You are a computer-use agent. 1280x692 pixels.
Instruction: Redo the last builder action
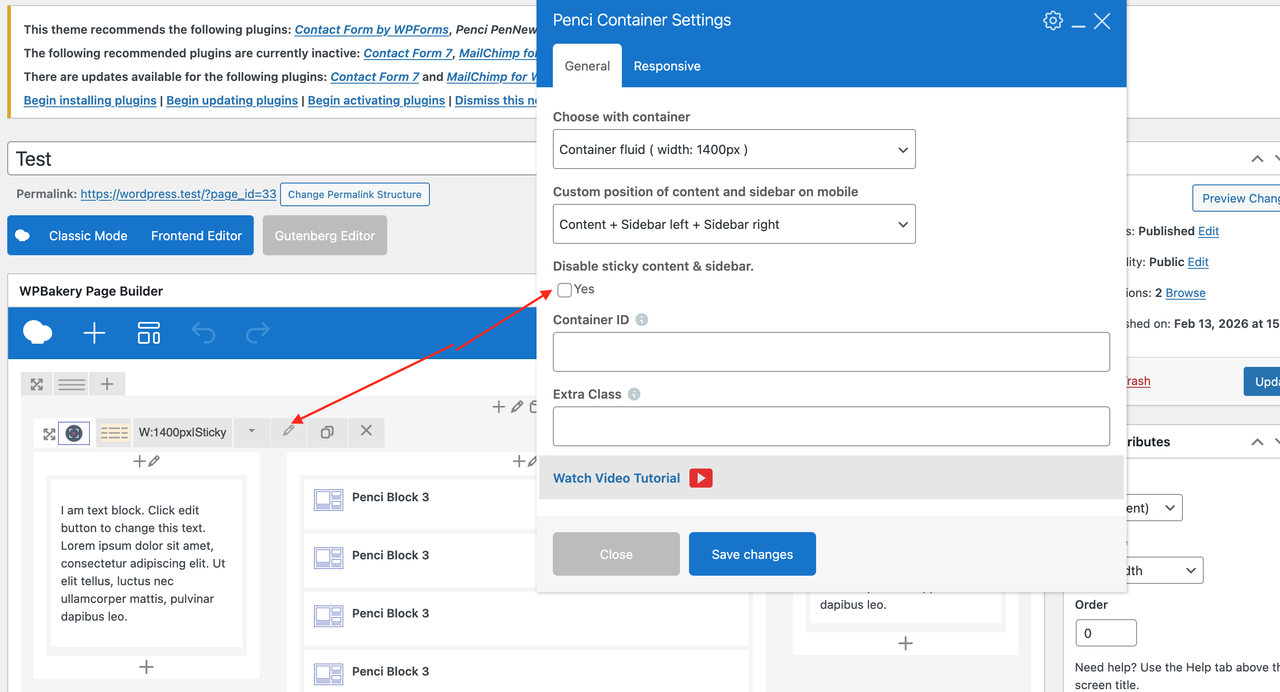[x=258, y=333]
